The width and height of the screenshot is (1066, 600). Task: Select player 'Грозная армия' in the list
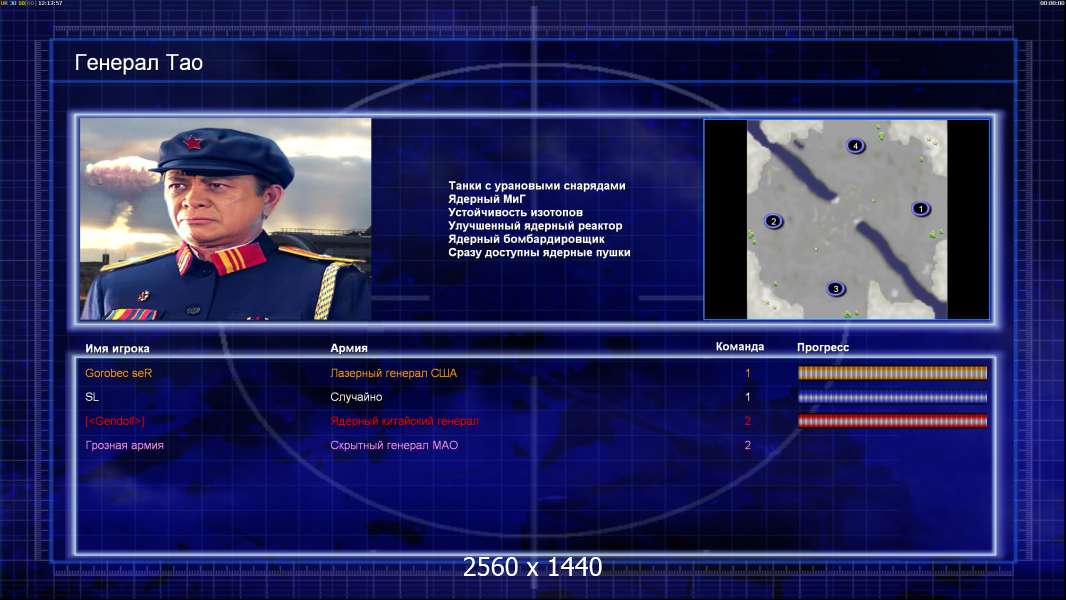pyautogui.click(x=125, y=445)
